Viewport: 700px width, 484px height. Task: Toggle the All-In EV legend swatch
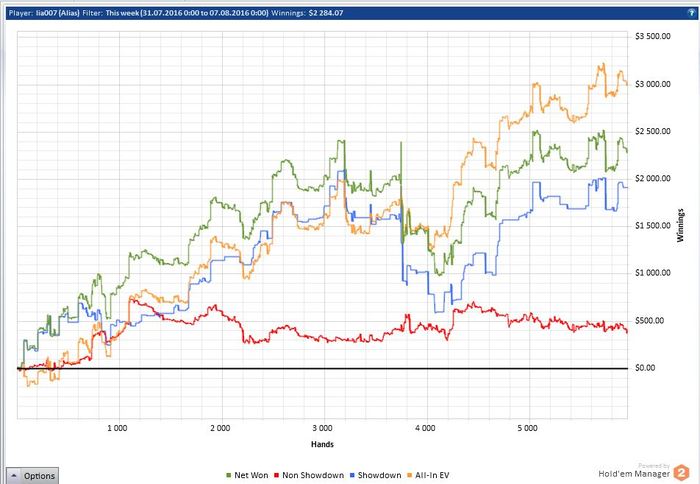[x=409, y=476]
